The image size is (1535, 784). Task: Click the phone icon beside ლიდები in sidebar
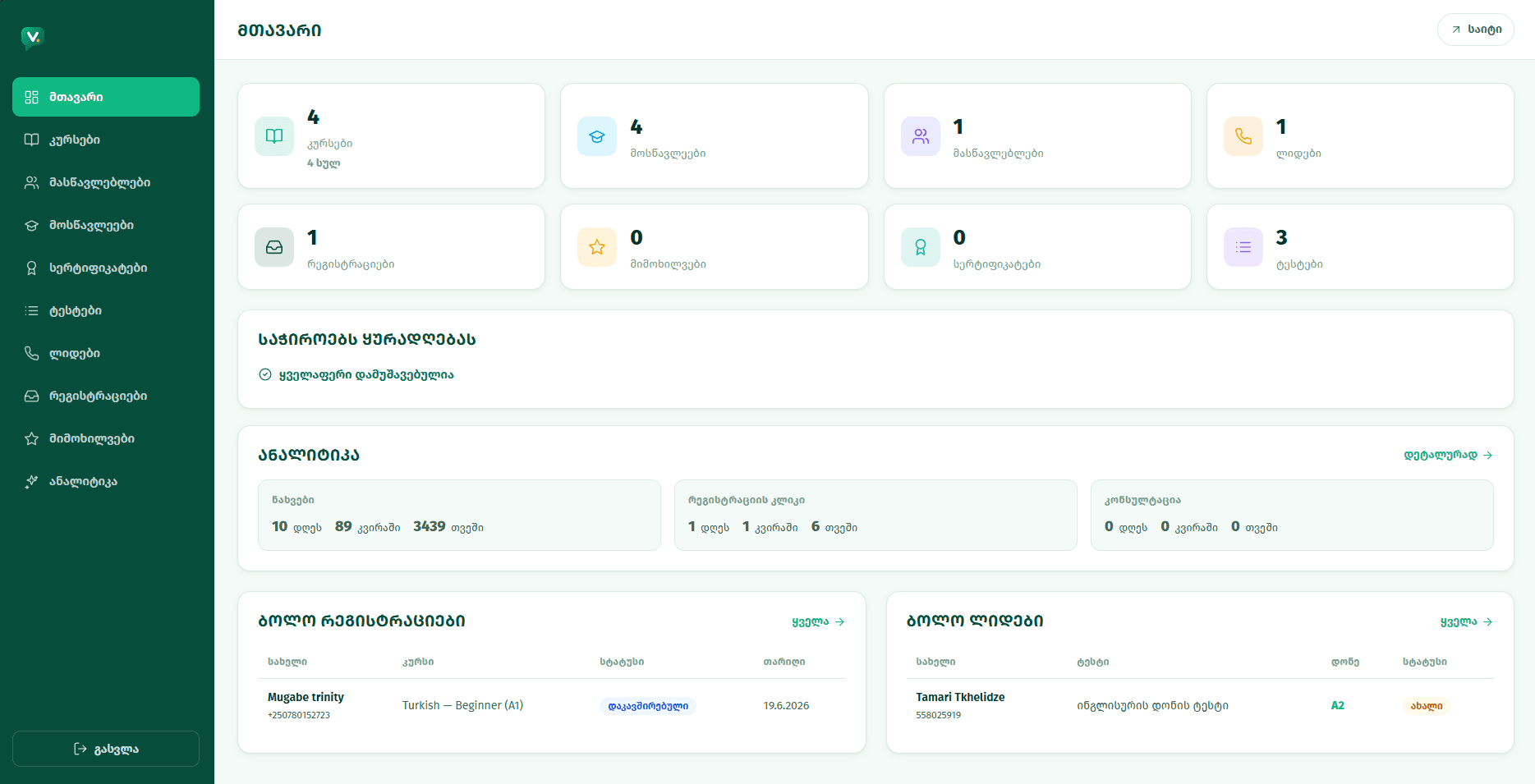click(31, 353)
